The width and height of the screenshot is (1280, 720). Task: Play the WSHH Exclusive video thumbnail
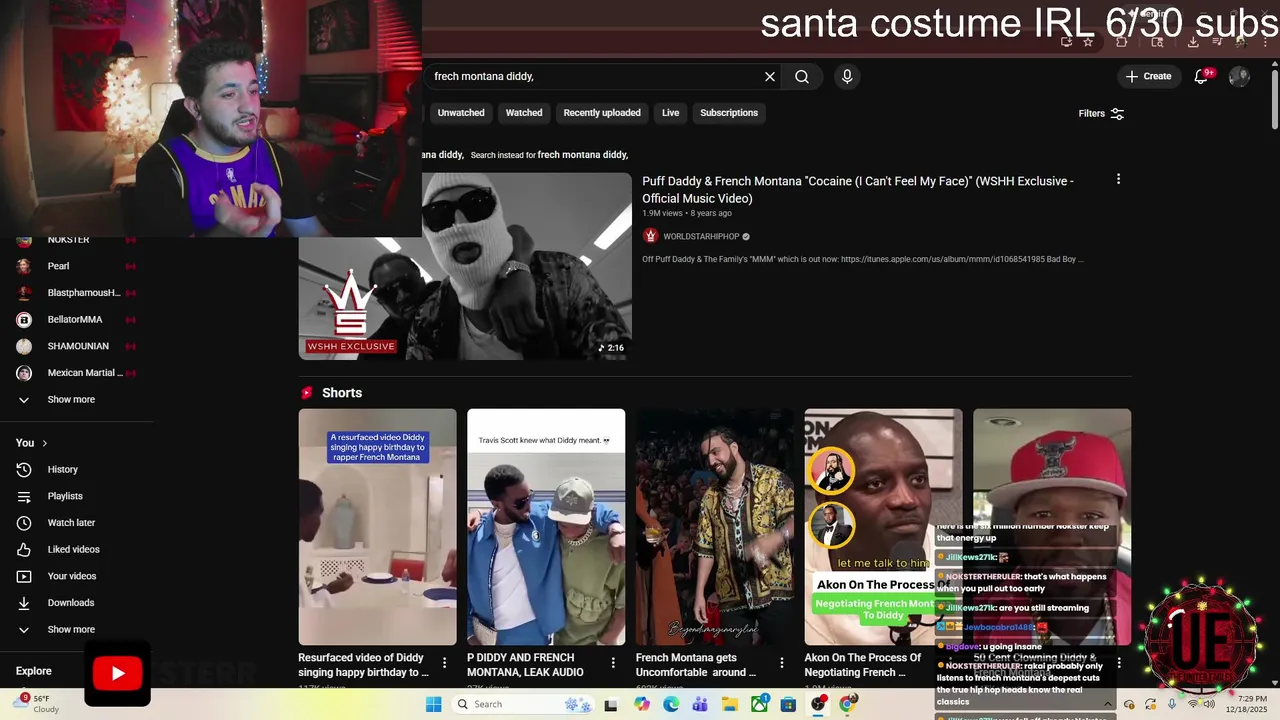click(x=465, y=266)
